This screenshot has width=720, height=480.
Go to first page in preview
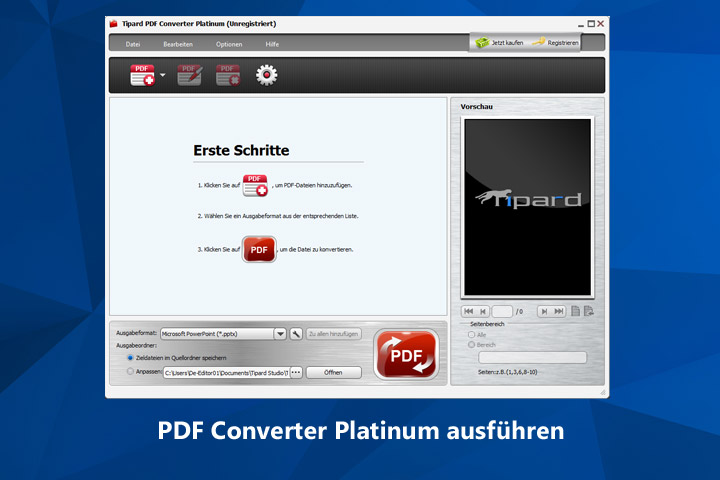coord(468,311)
